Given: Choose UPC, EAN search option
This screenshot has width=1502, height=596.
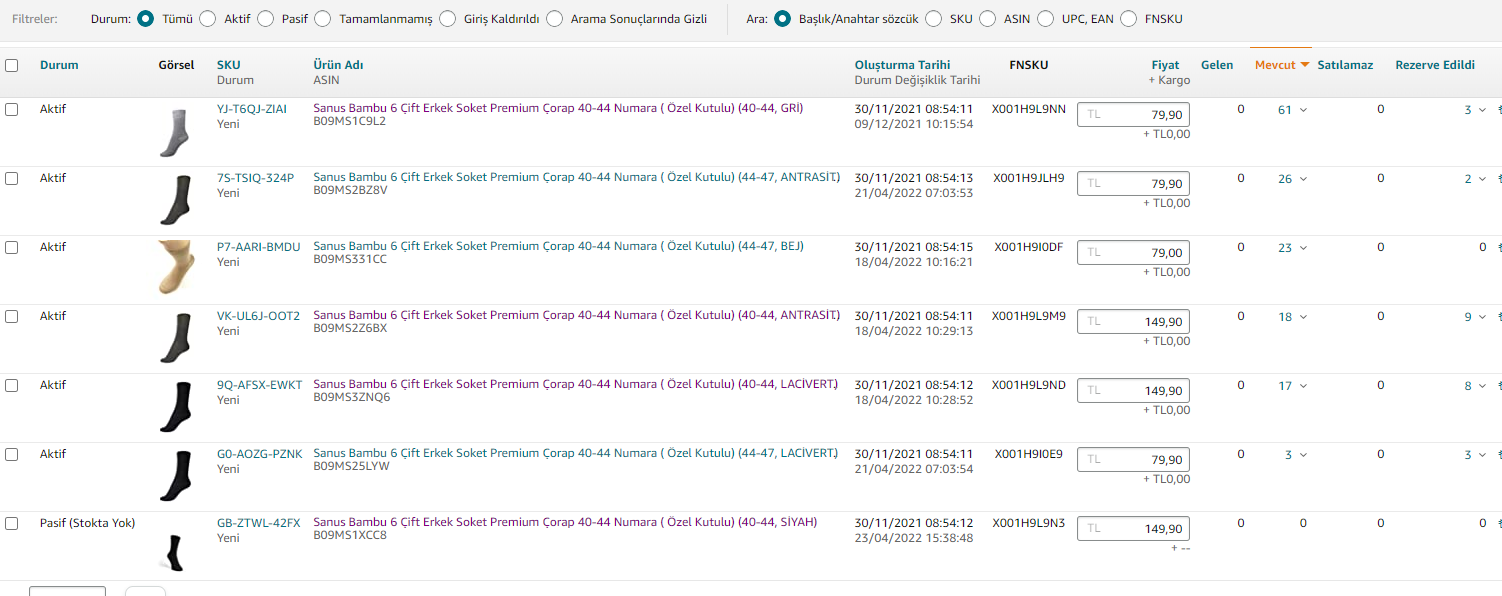Looking at the screenshot, I should click(1046, 18).
